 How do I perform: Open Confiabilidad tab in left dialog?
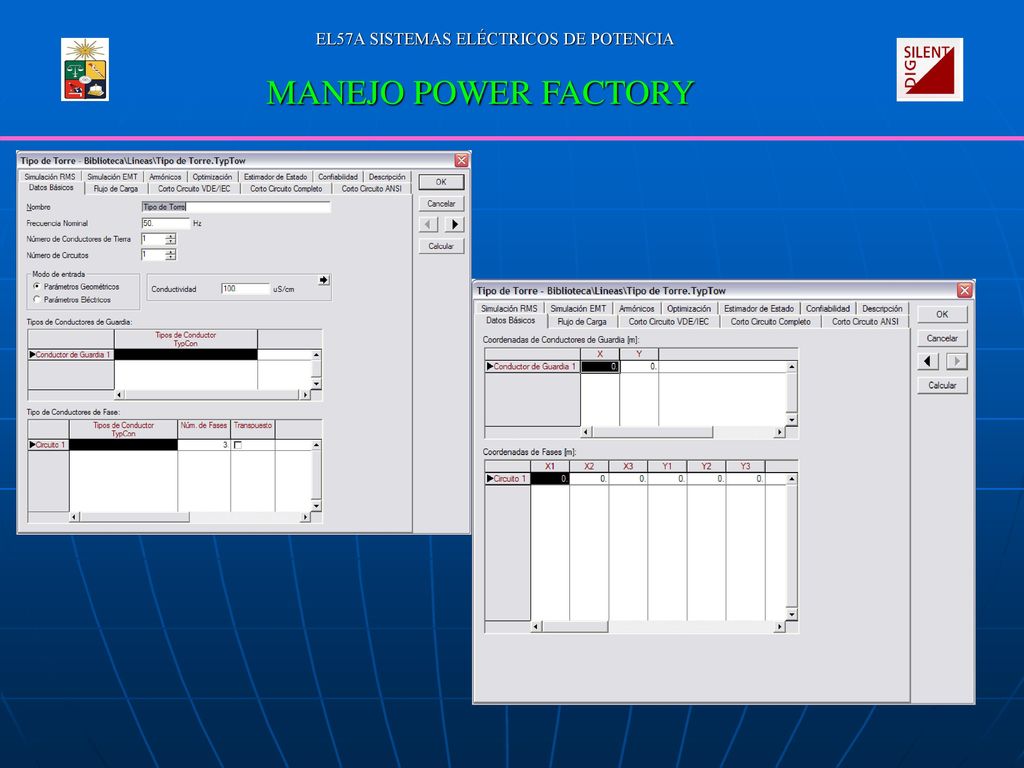pyautogui.click(x=338, y=177)
